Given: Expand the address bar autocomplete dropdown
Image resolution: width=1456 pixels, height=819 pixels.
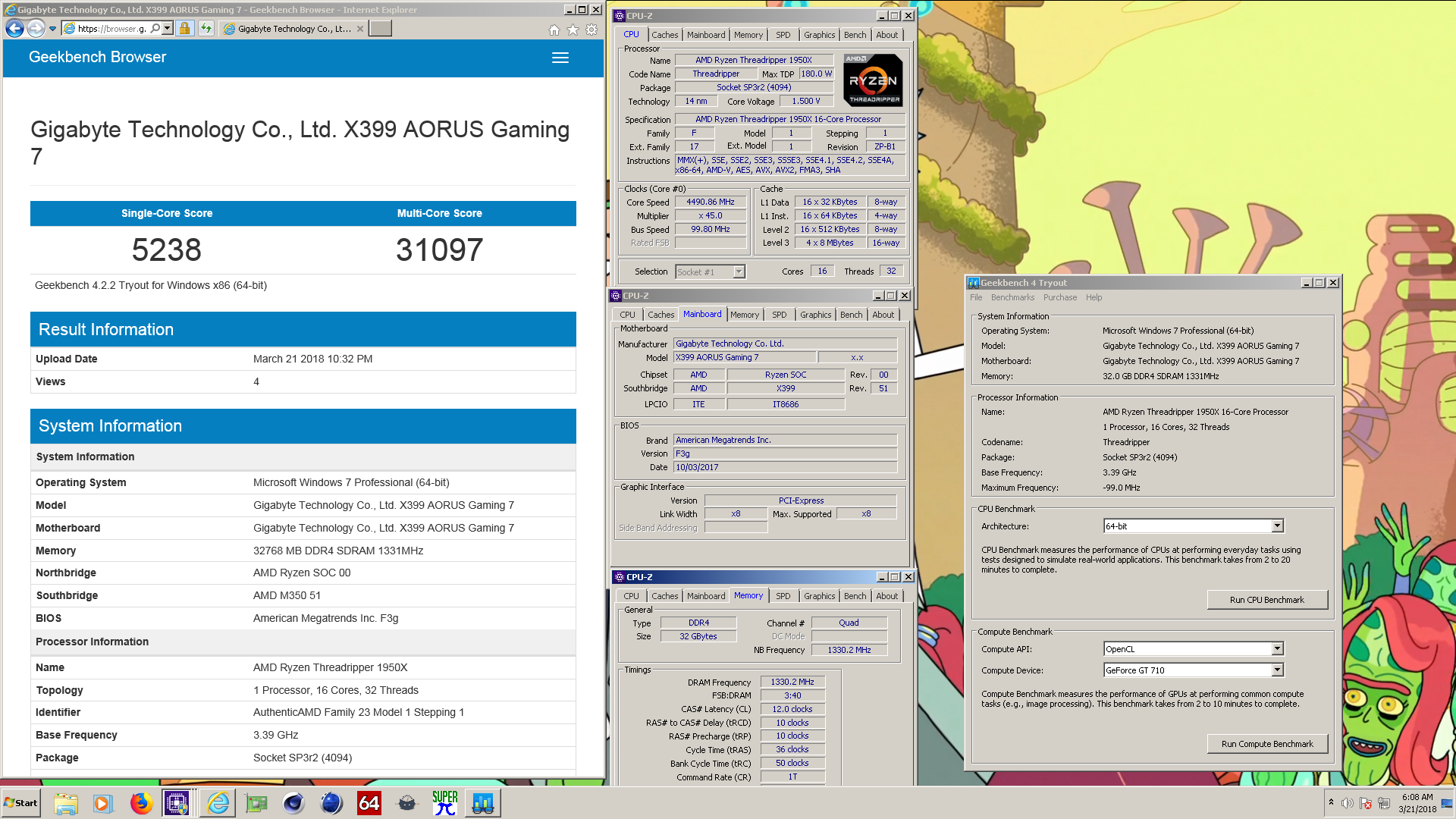Looking at the screenshot, I should 168,29.
